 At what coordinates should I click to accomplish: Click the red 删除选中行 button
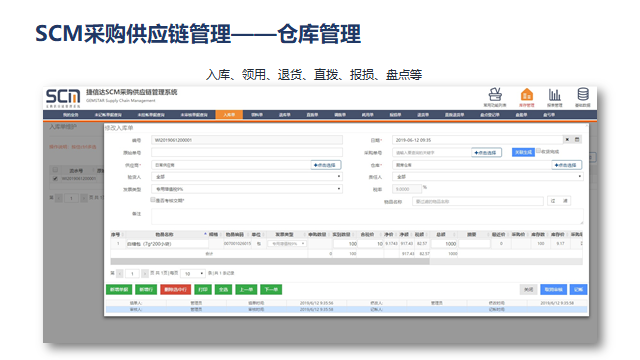176,290
